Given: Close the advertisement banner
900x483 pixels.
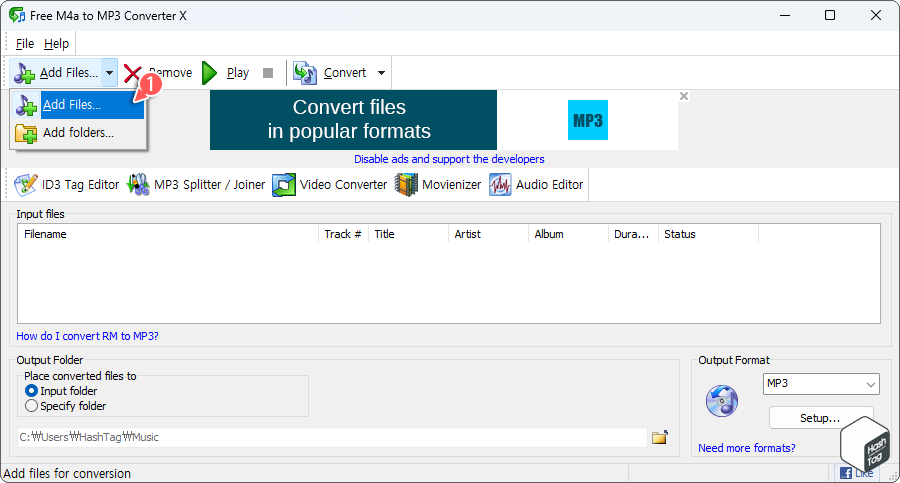Looking at the screenshot, I should point(684,96).
